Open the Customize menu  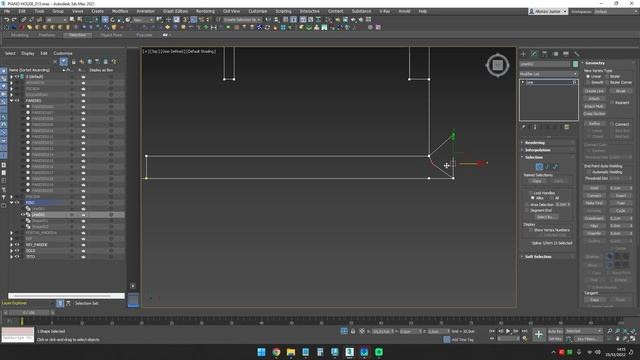click(x=258, y=11)
